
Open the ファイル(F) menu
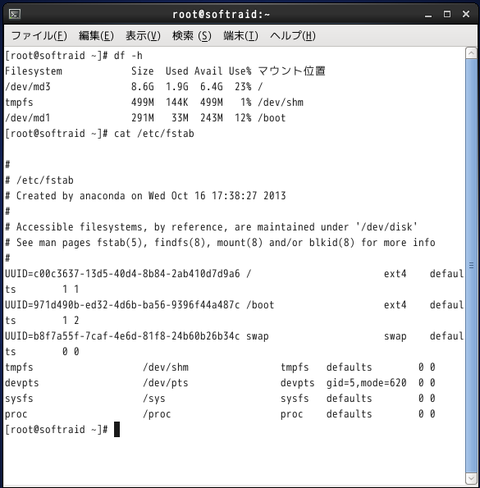tap(39, 35)
